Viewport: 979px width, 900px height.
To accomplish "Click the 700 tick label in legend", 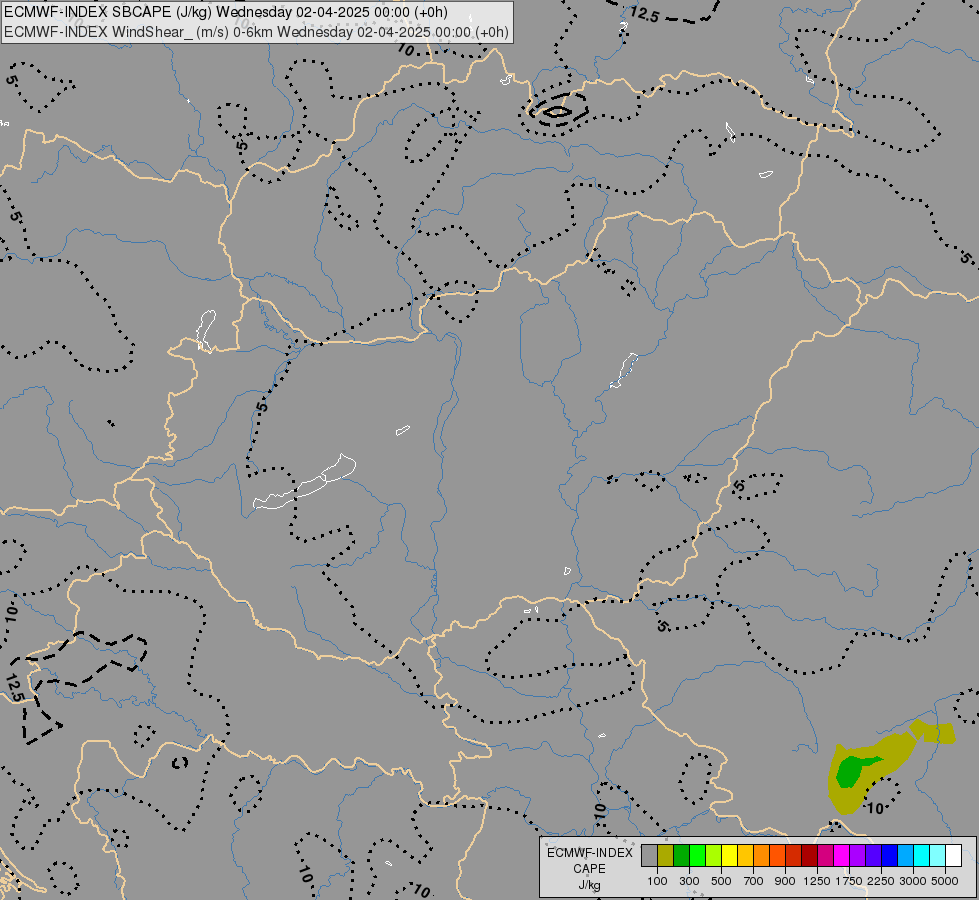I will tap(754, 881).
